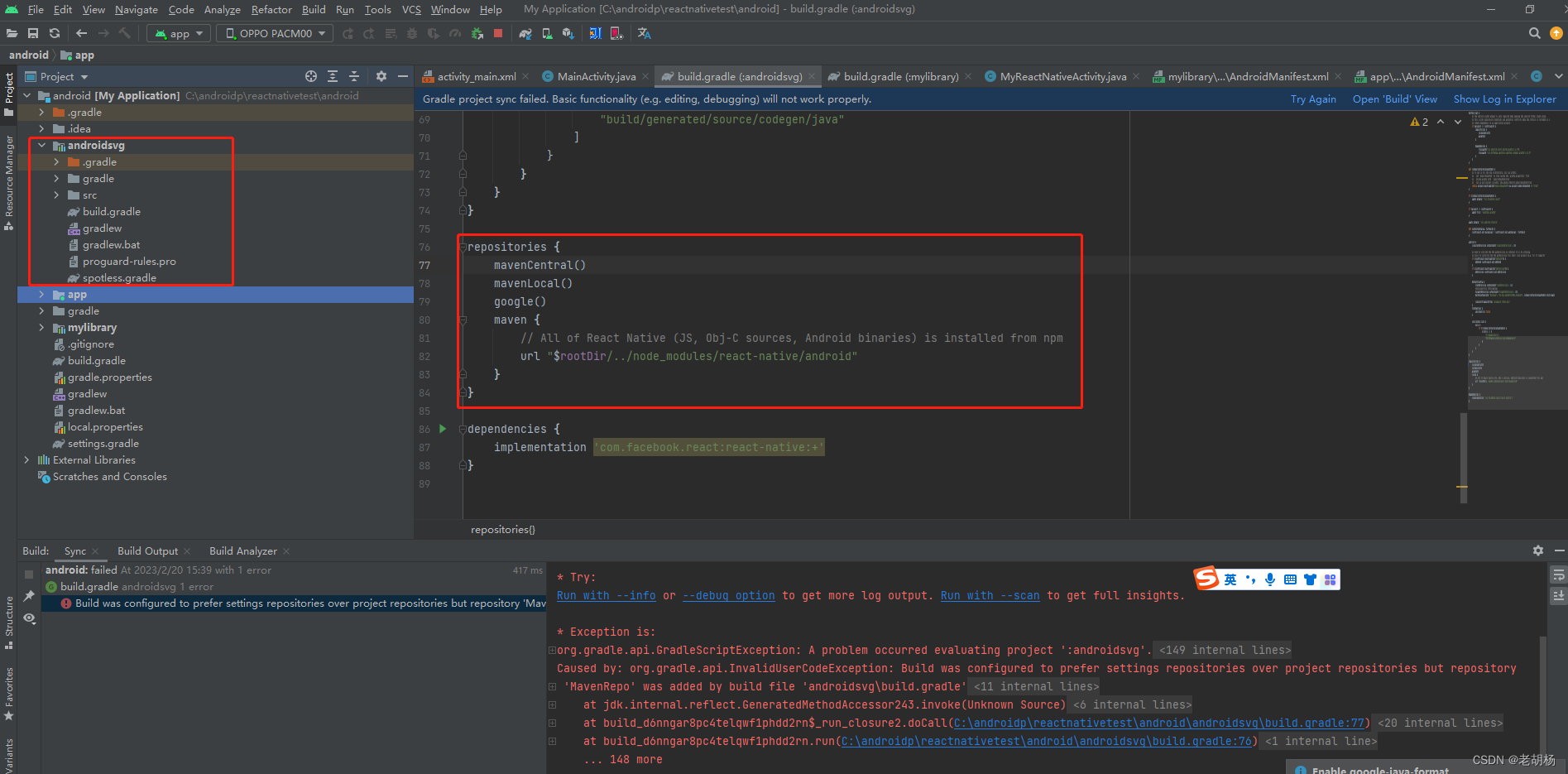Expand External Libraries node

click(x=26, y=459)
